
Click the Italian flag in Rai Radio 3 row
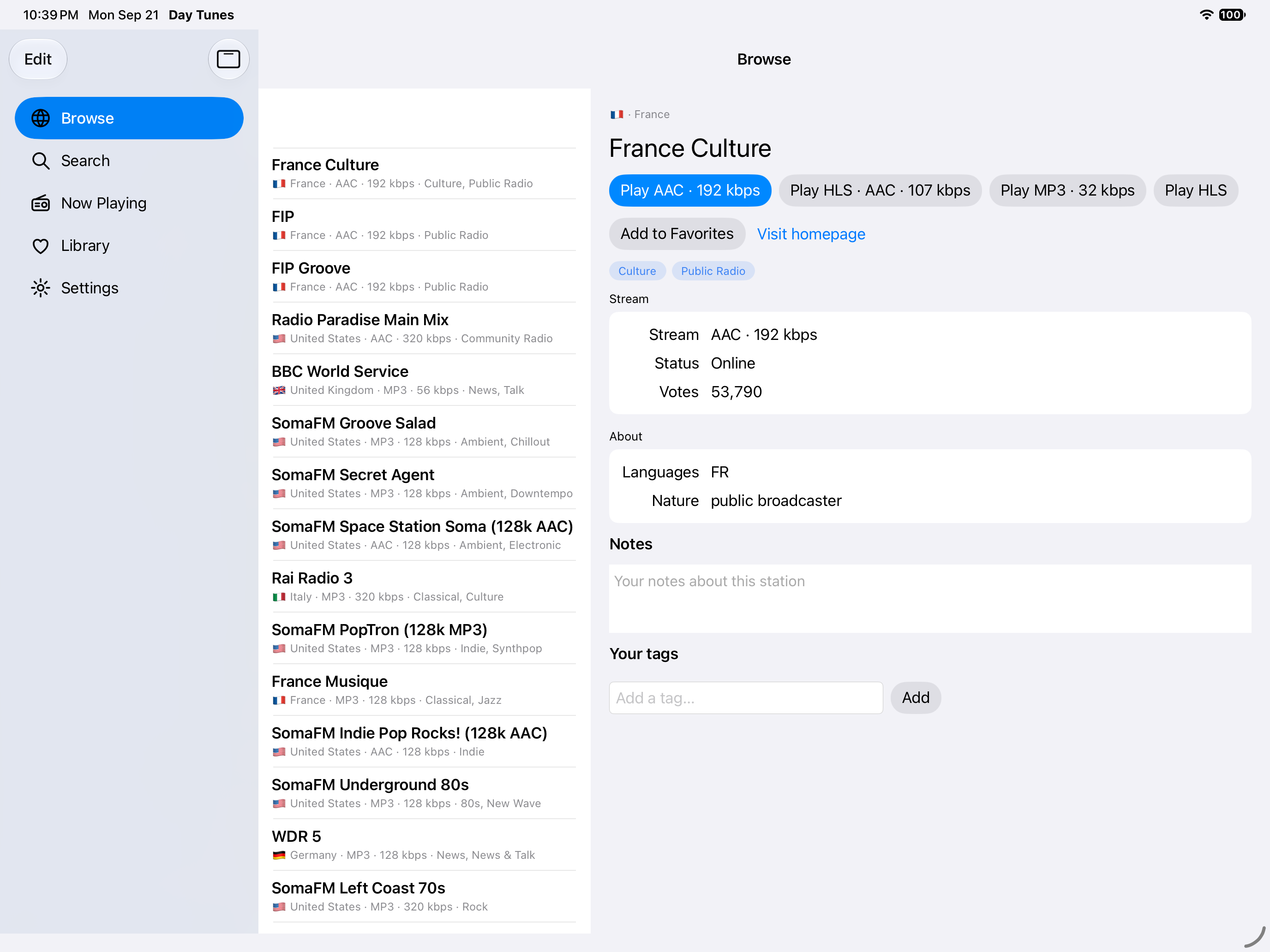pyautogui.click(x=279, y=597)
